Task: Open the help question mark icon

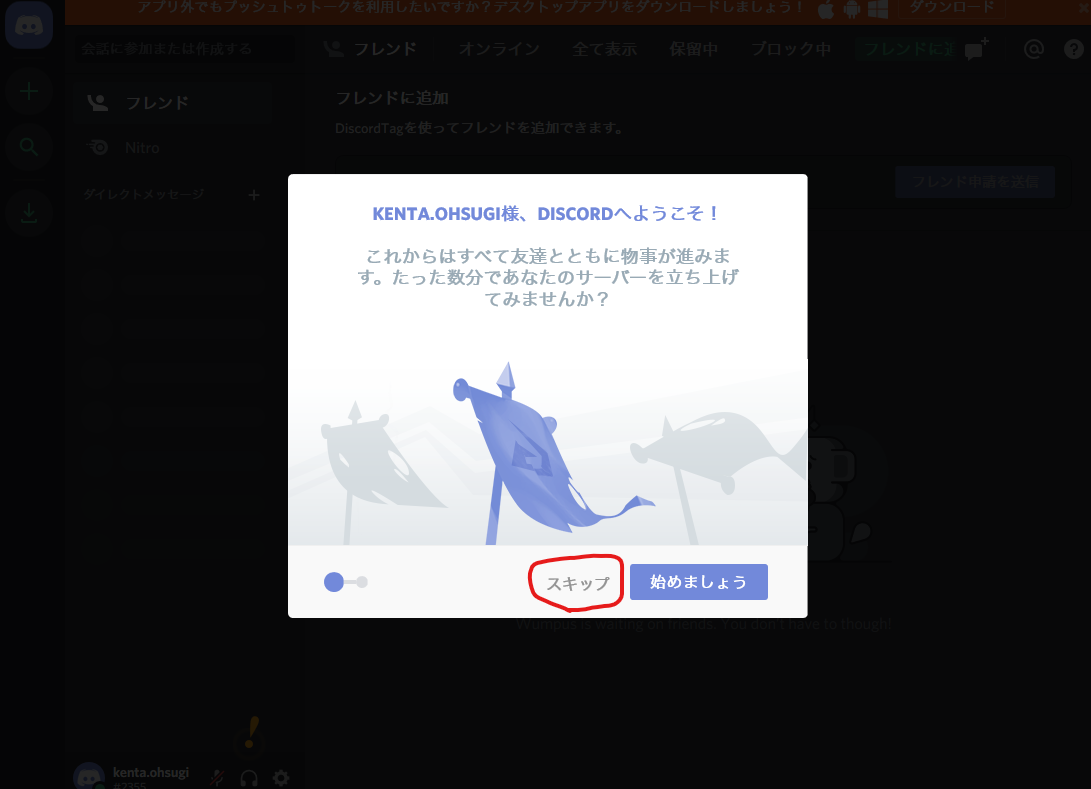Action: pyautogui.click(x=1074, y=49)
